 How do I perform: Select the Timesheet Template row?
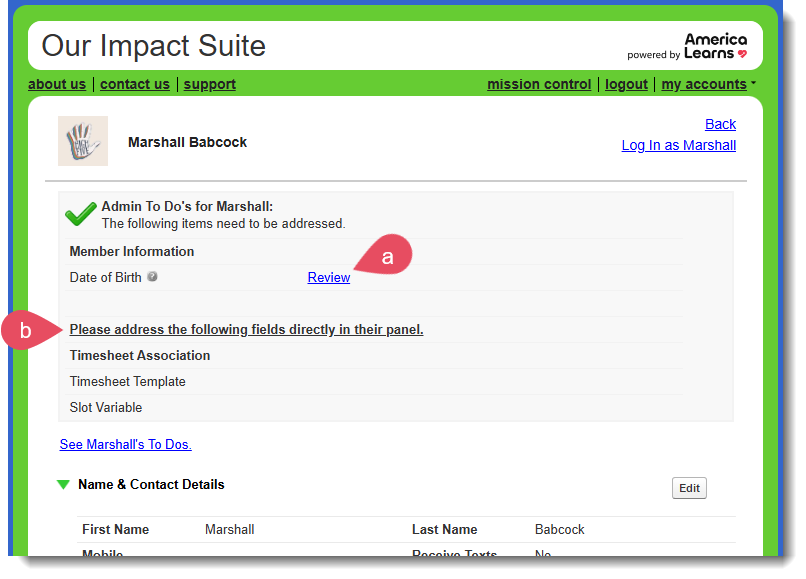pyautogui.click(x=374, y=382)
